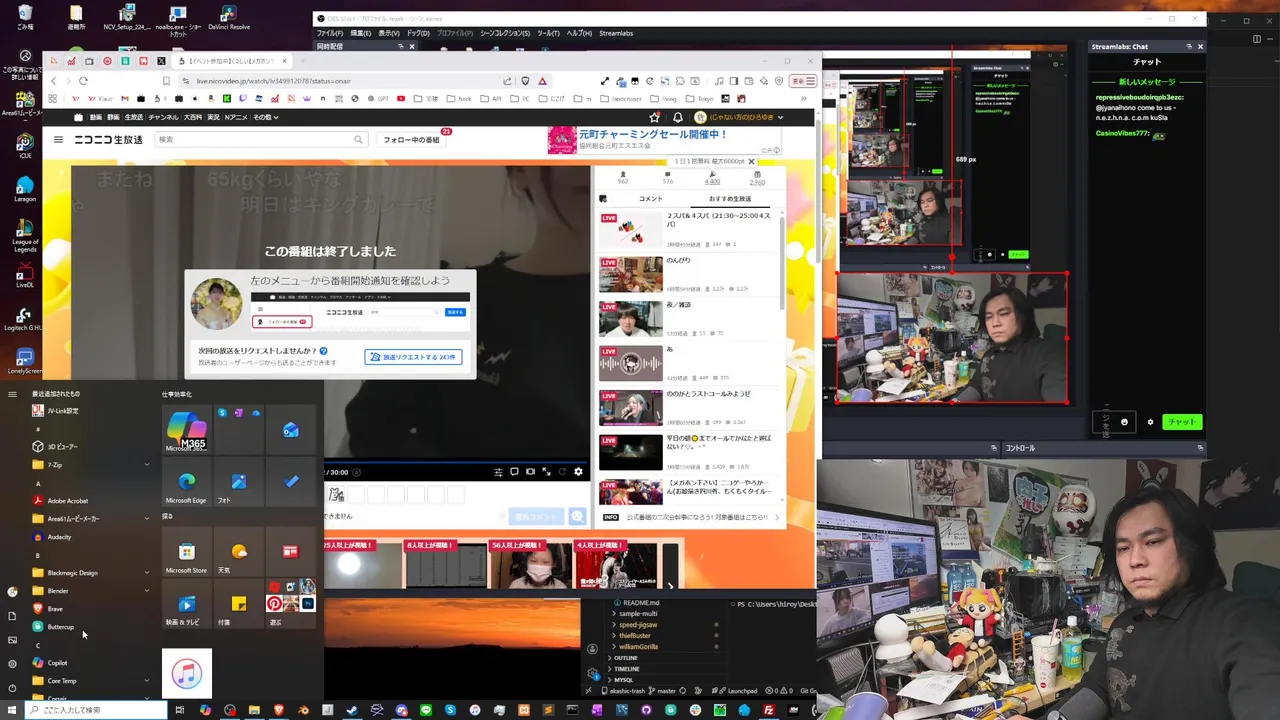Open the news tile beside 天気

290,552
